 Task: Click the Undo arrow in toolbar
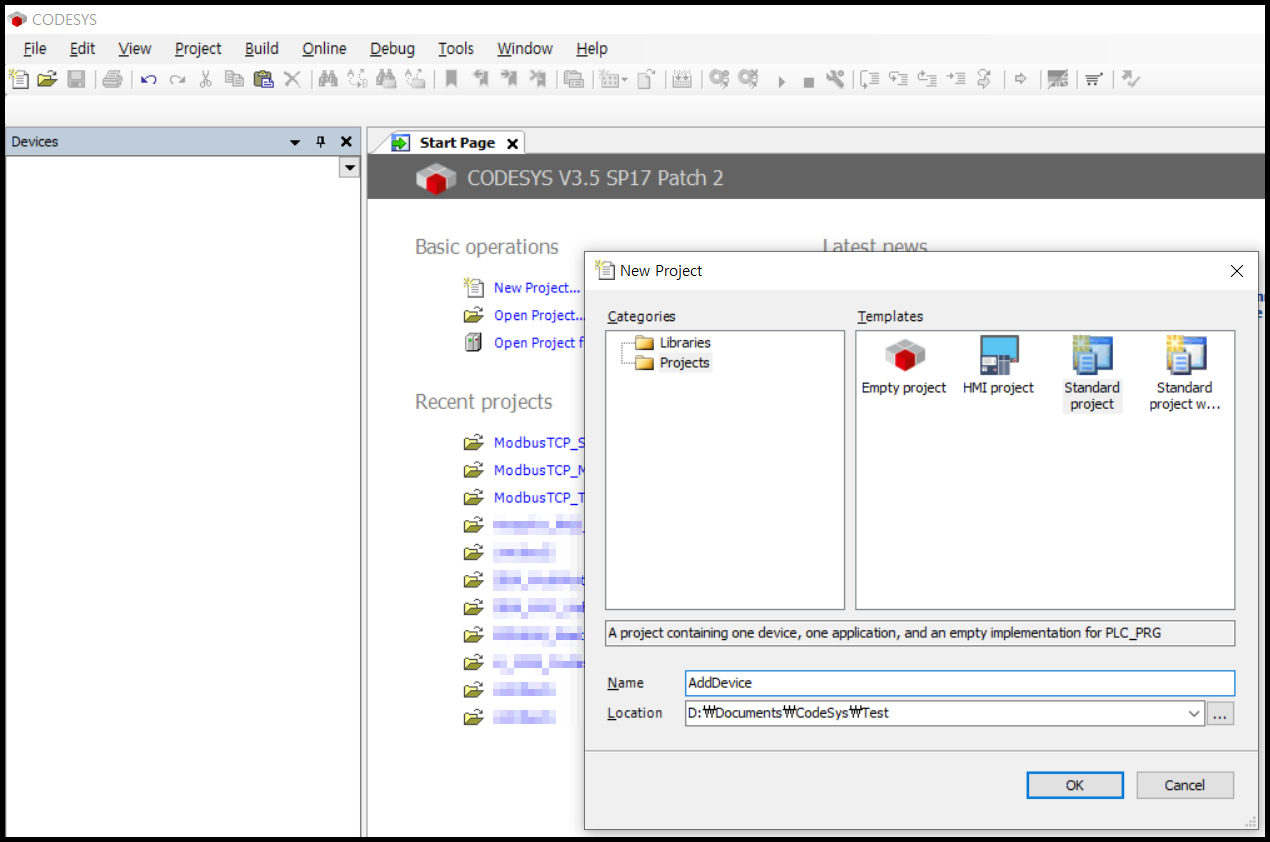pyautogui.click(x=149, y=79)
